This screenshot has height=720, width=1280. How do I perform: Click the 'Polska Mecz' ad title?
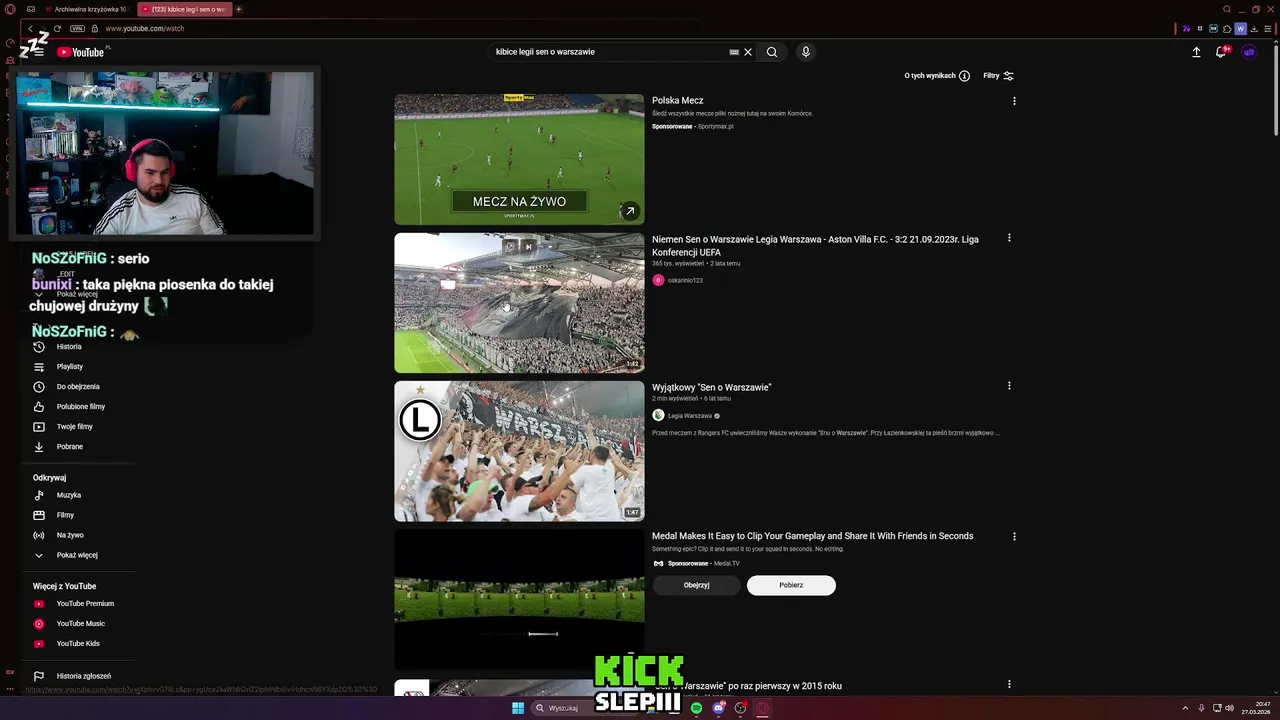click(678, 101)
